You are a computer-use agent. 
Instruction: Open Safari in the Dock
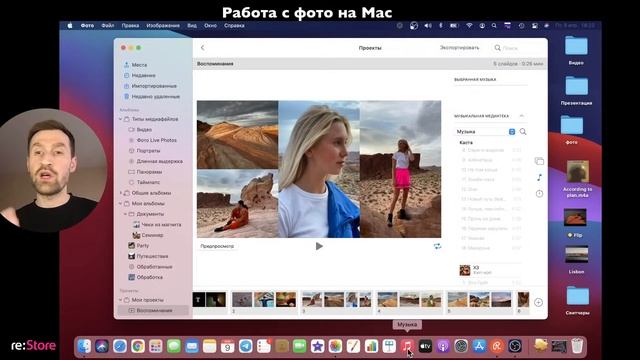coord(120,346)
